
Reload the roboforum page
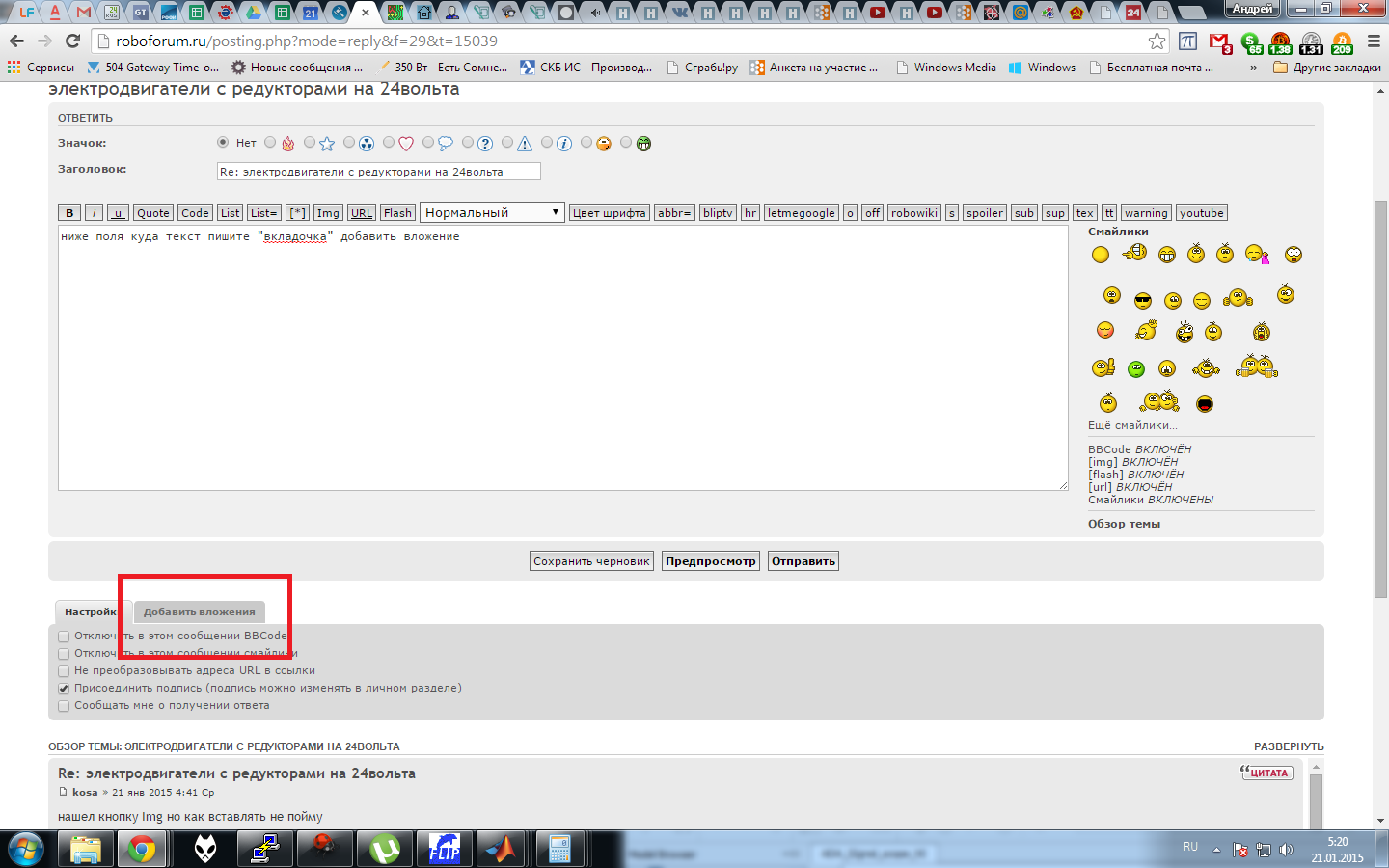72,41
